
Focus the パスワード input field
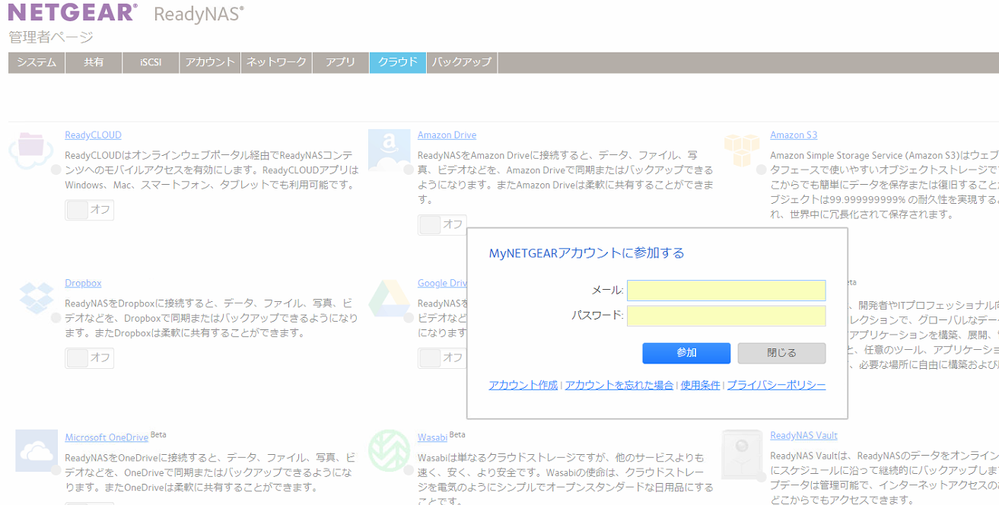coord(726,316)
